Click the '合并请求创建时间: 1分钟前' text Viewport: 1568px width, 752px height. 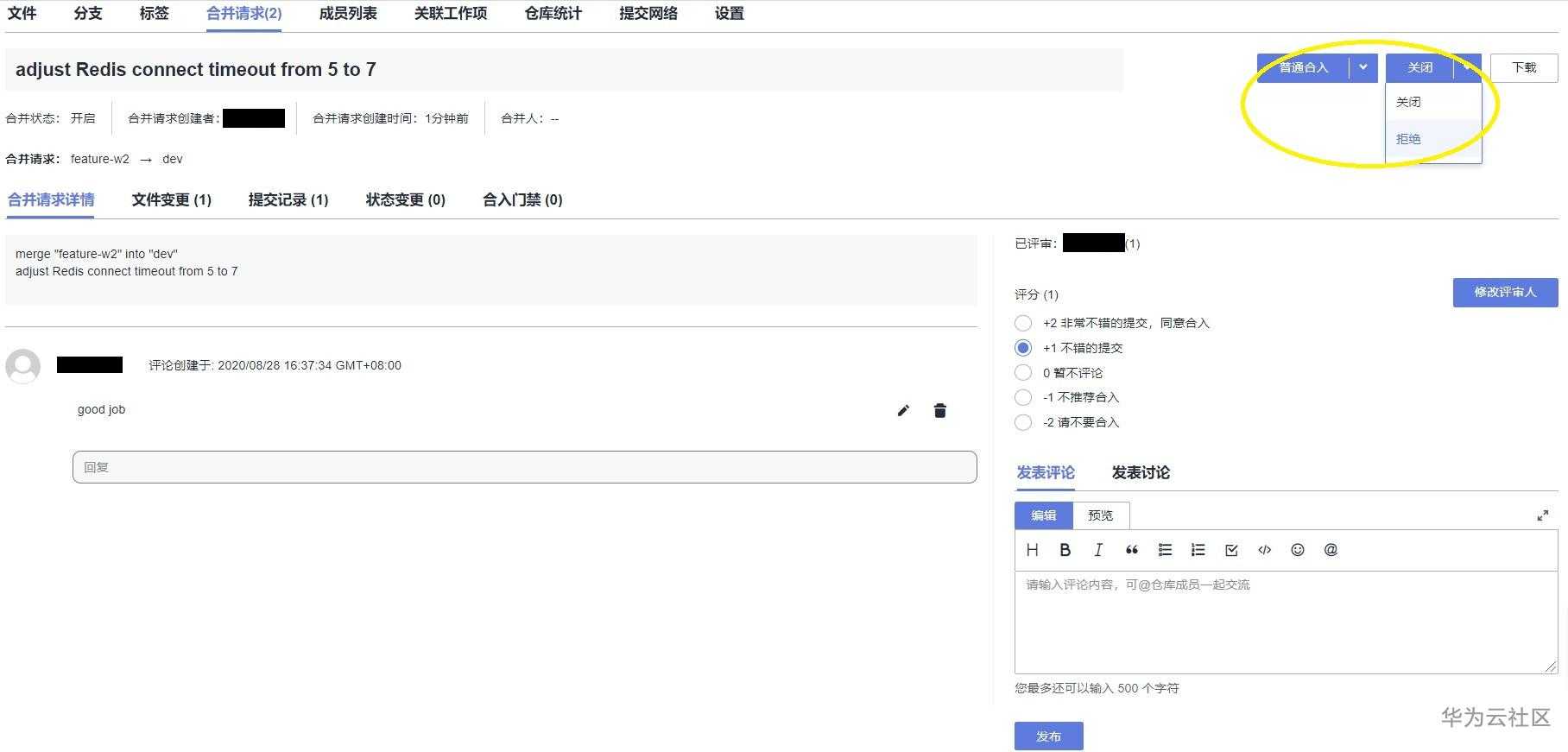tap(390, 118)
